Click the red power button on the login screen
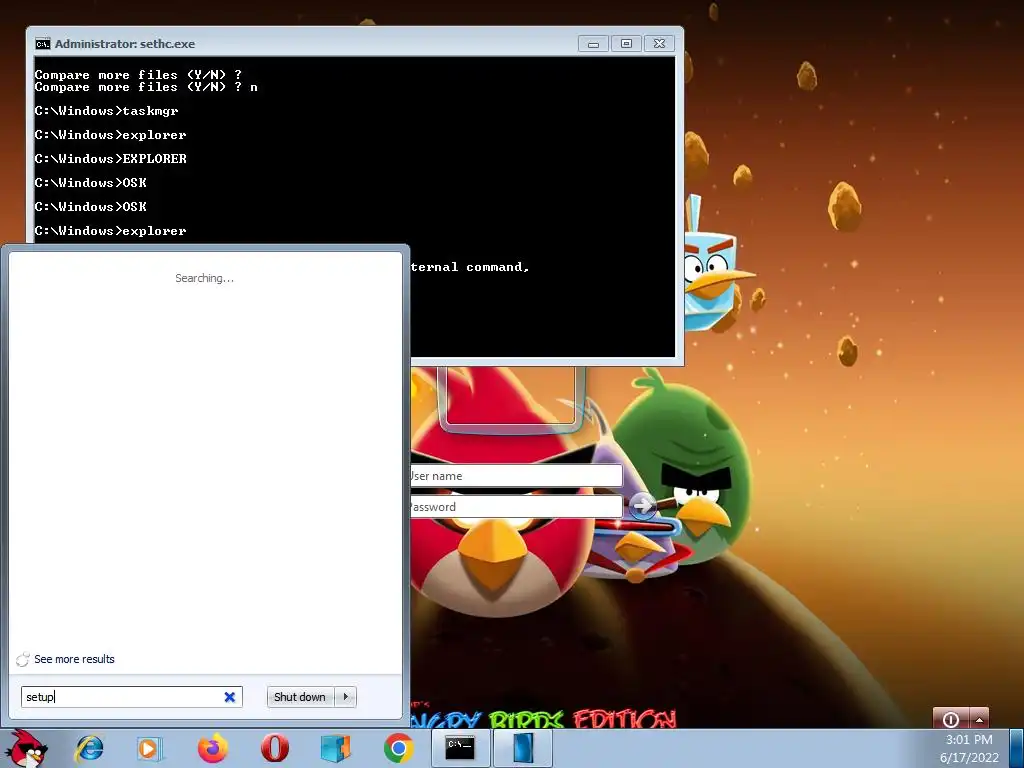The image size is (1024, 768). pos(950,718)
